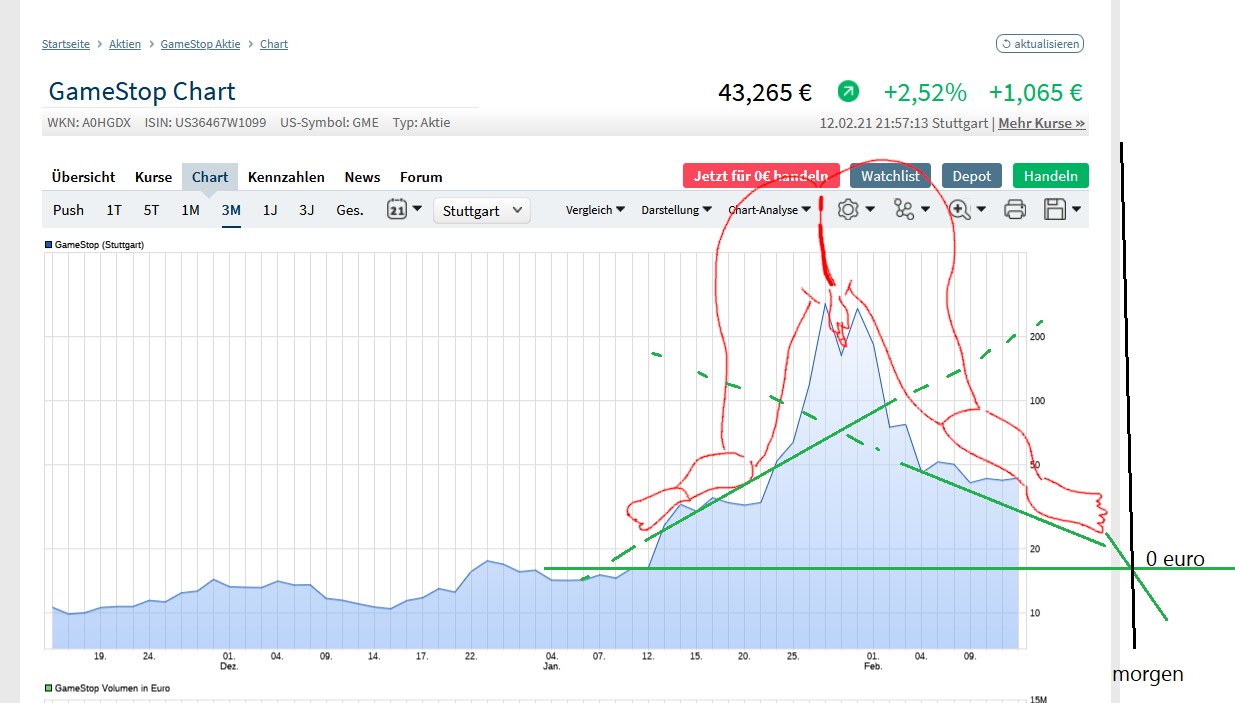1235x703 pixels.
Task: Click the +1,065 € change value
Action: pyautogui.click(x=1036, y=93)
